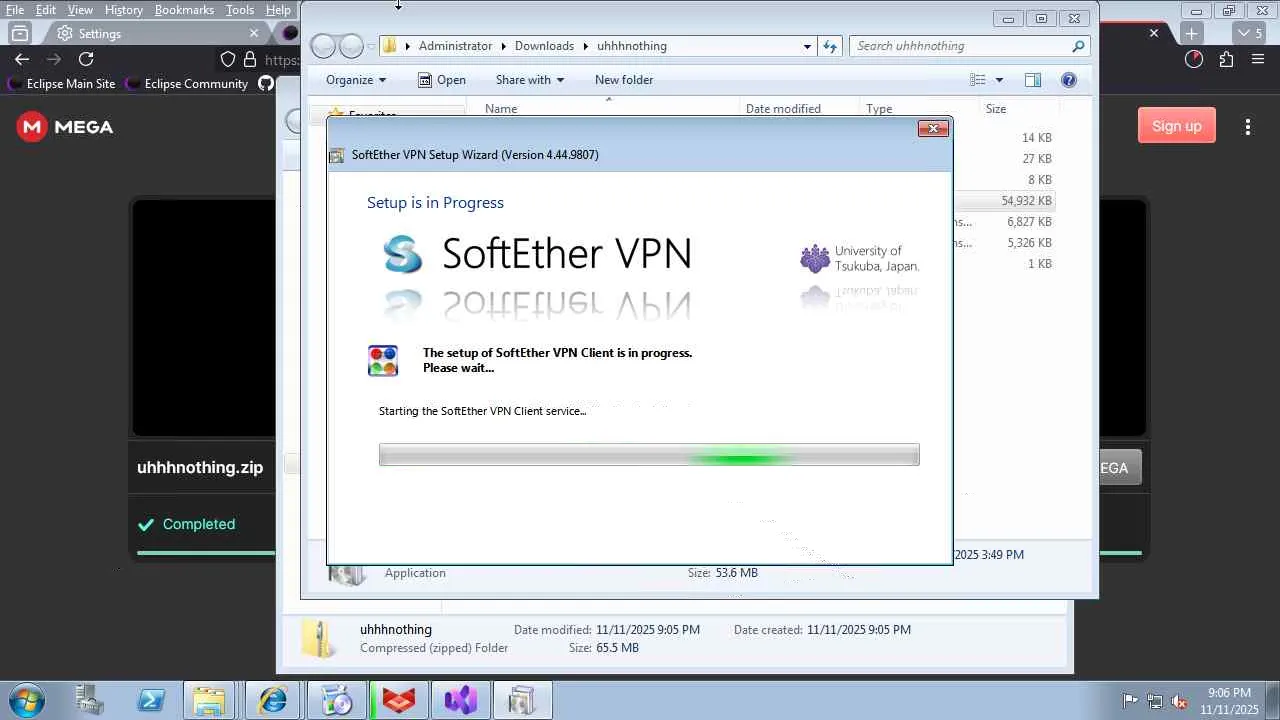Switch to the setup installer taskbar icon
1280x720 pixels.
522,700
